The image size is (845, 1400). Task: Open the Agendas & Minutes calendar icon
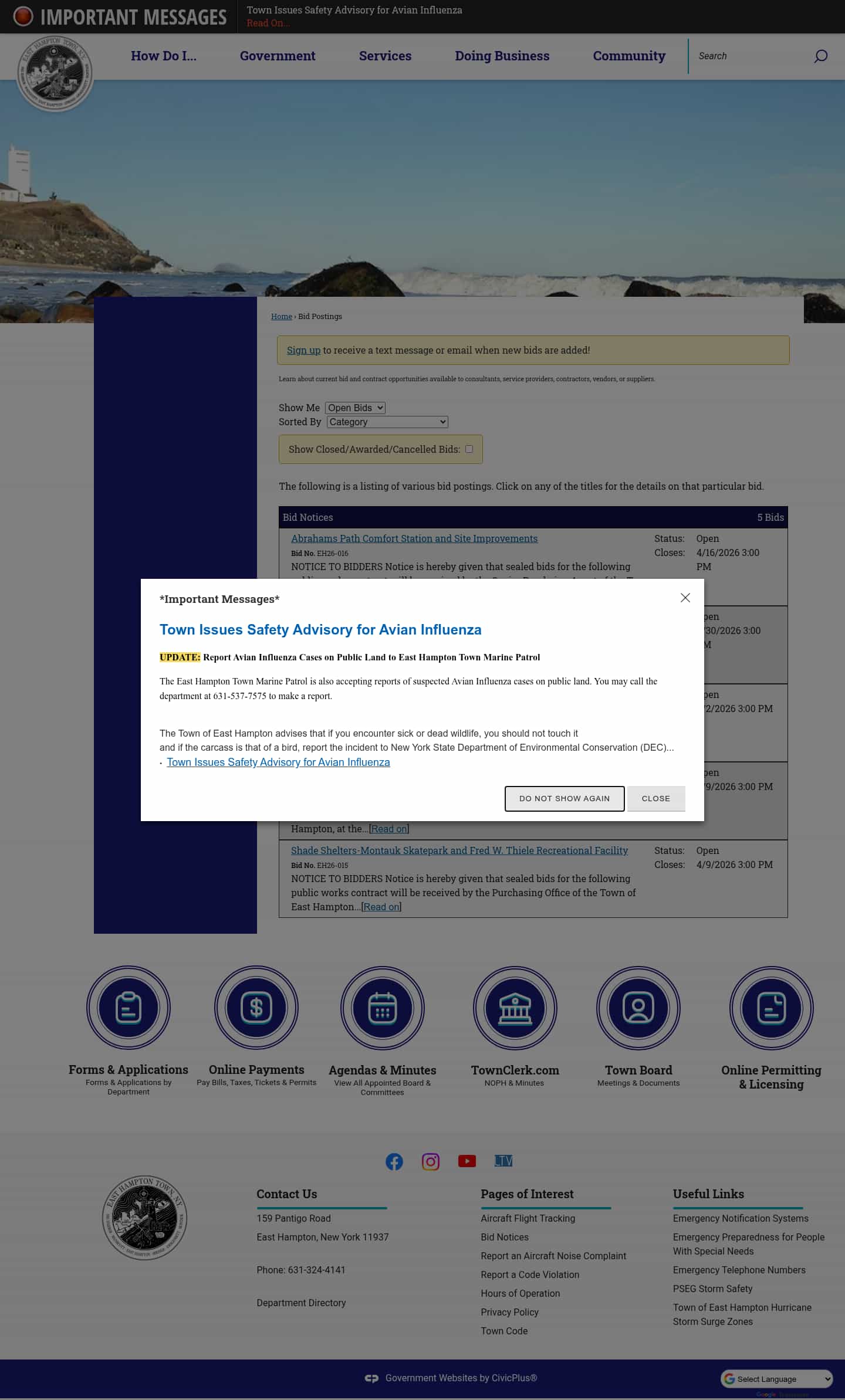(x=383, y=1008)
